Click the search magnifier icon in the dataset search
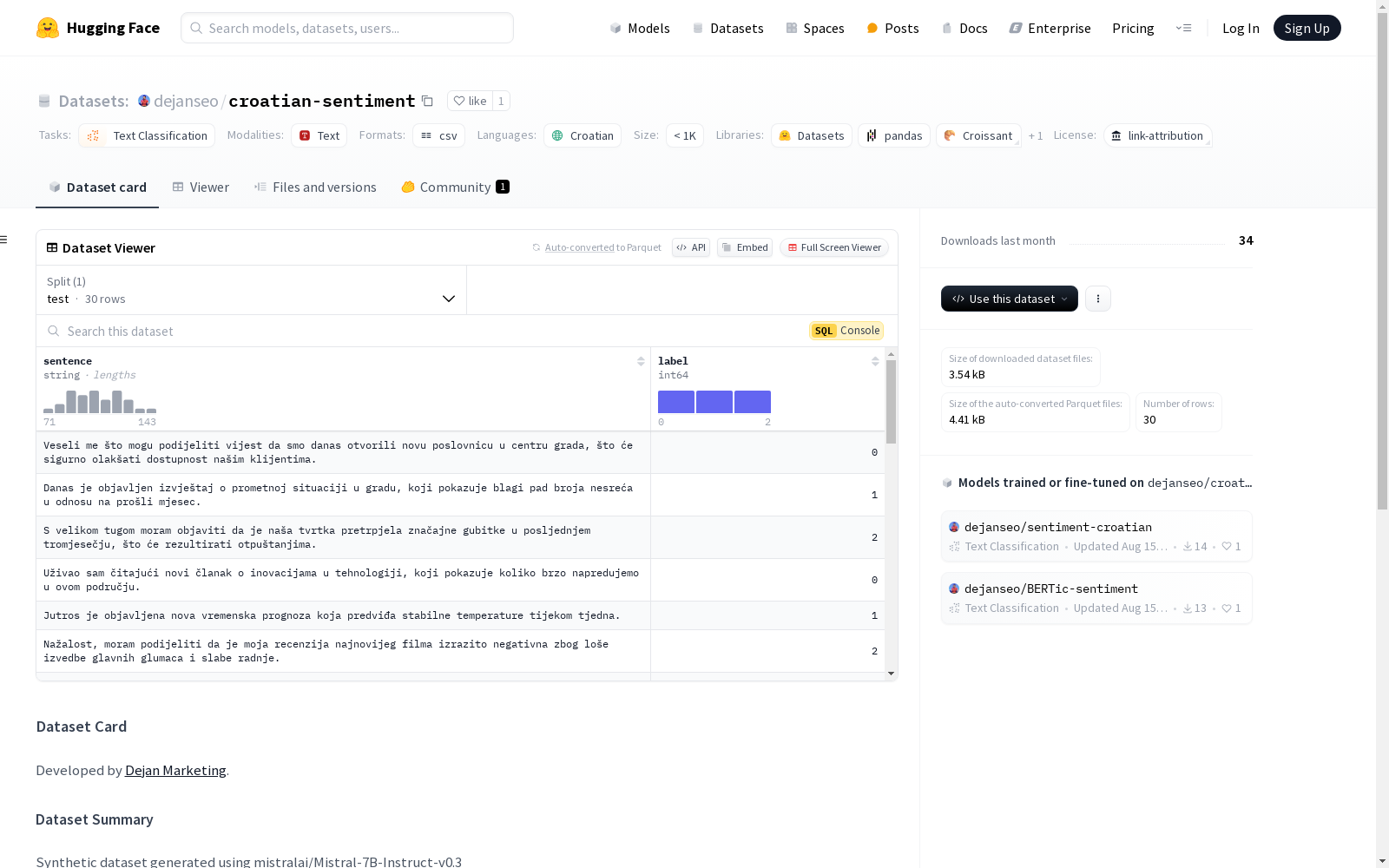Image resolution: width=1389 pixels, height=868 pixels. point(54,331)
